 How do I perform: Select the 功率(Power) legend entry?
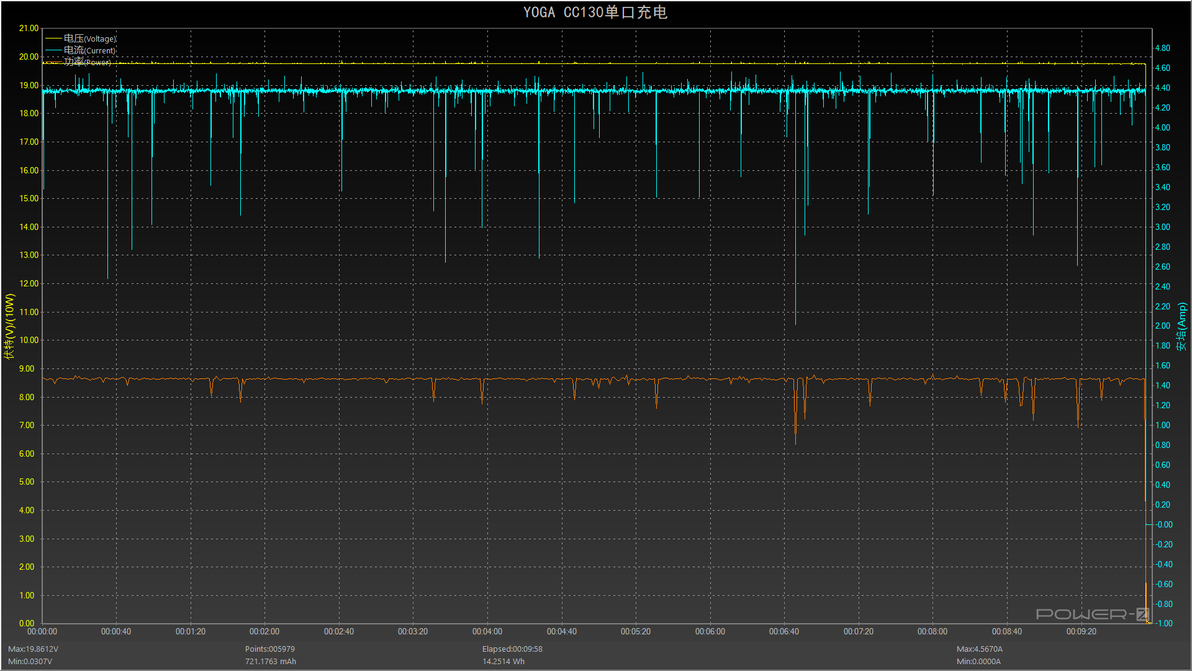tap(78, 62)
